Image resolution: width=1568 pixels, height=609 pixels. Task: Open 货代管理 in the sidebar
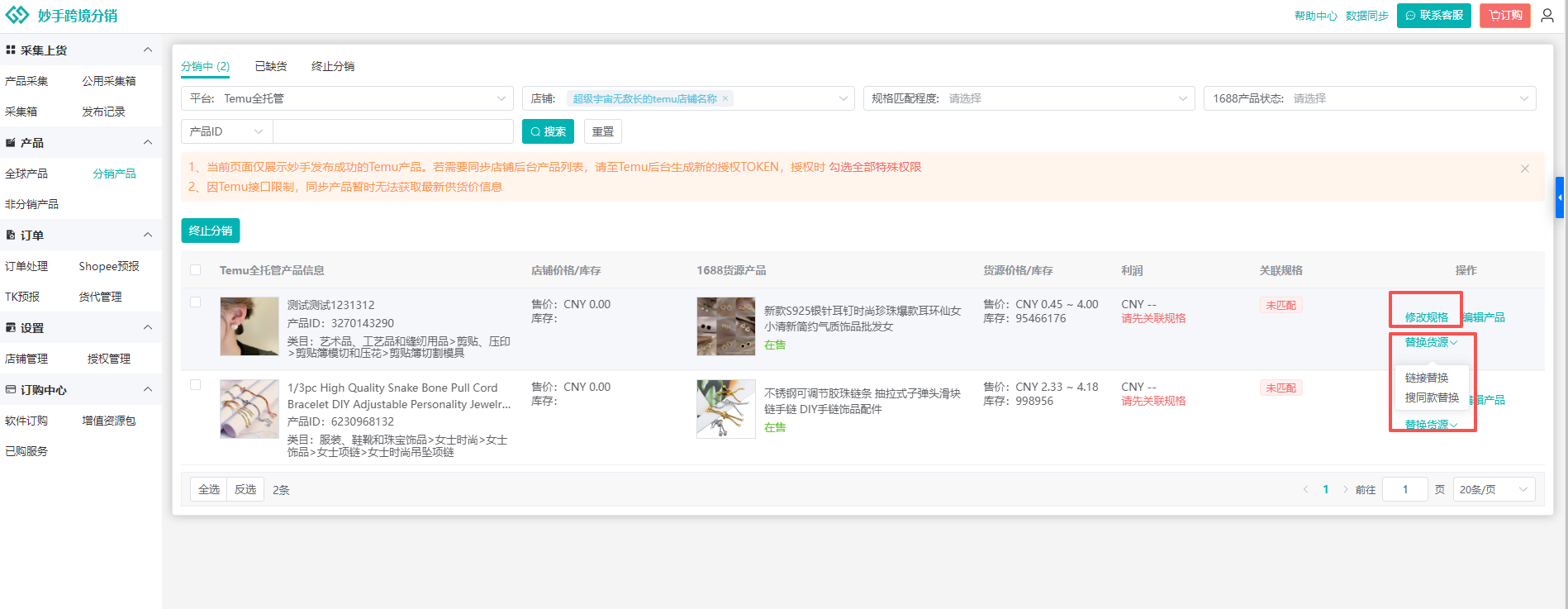[x=100, y=297]
